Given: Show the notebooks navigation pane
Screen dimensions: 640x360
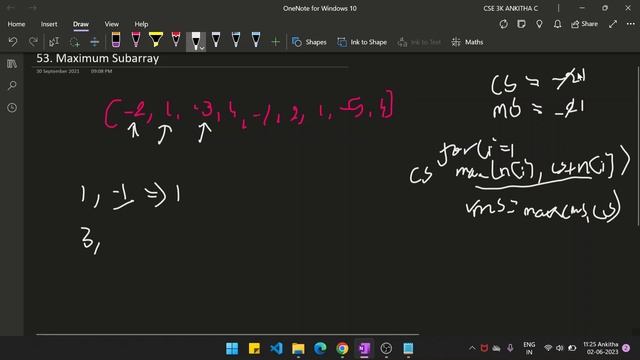Looking at the screenshot, I should tap(12, 64).
